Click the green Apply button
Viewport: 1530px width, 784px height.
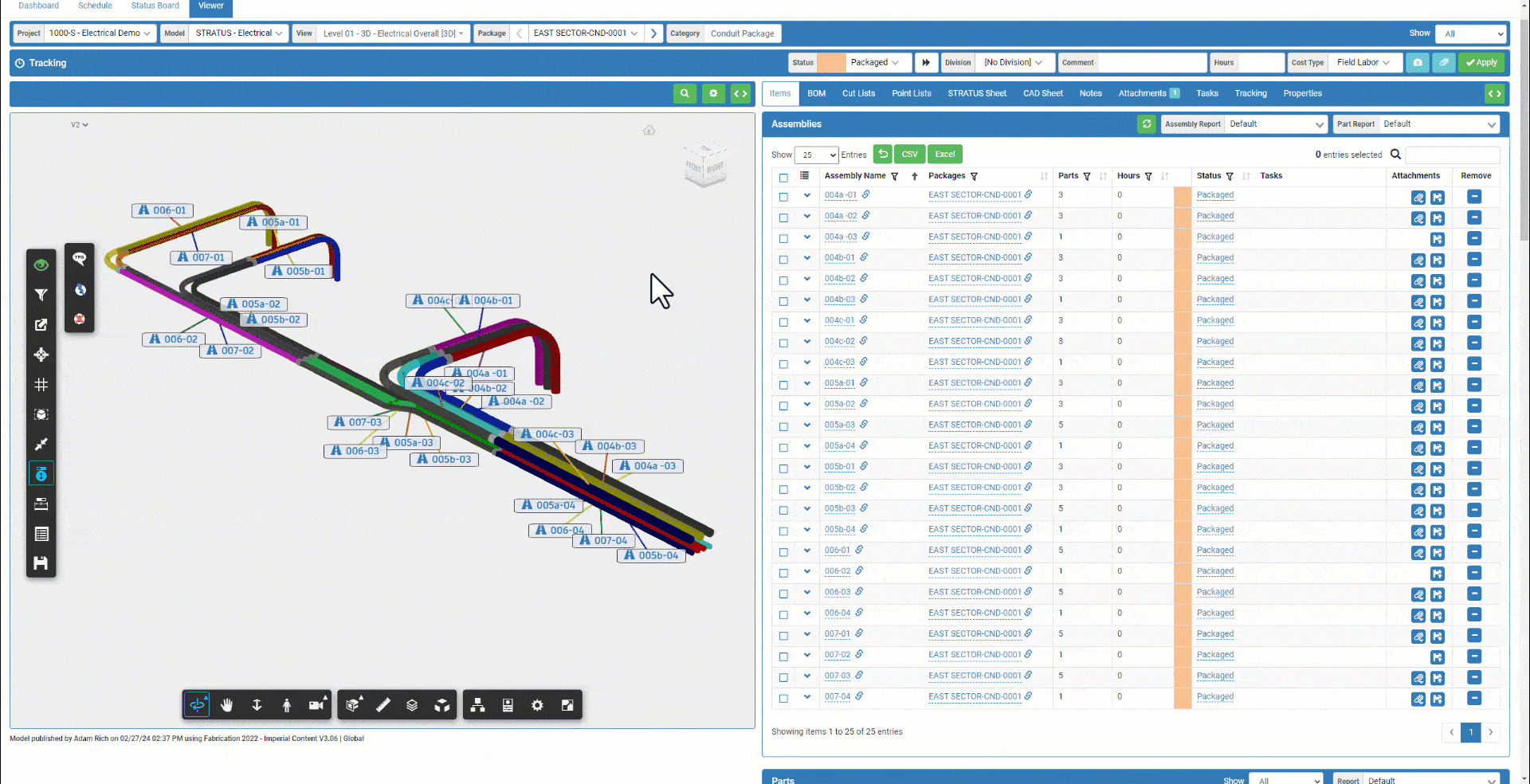[x=1481, y=62]
